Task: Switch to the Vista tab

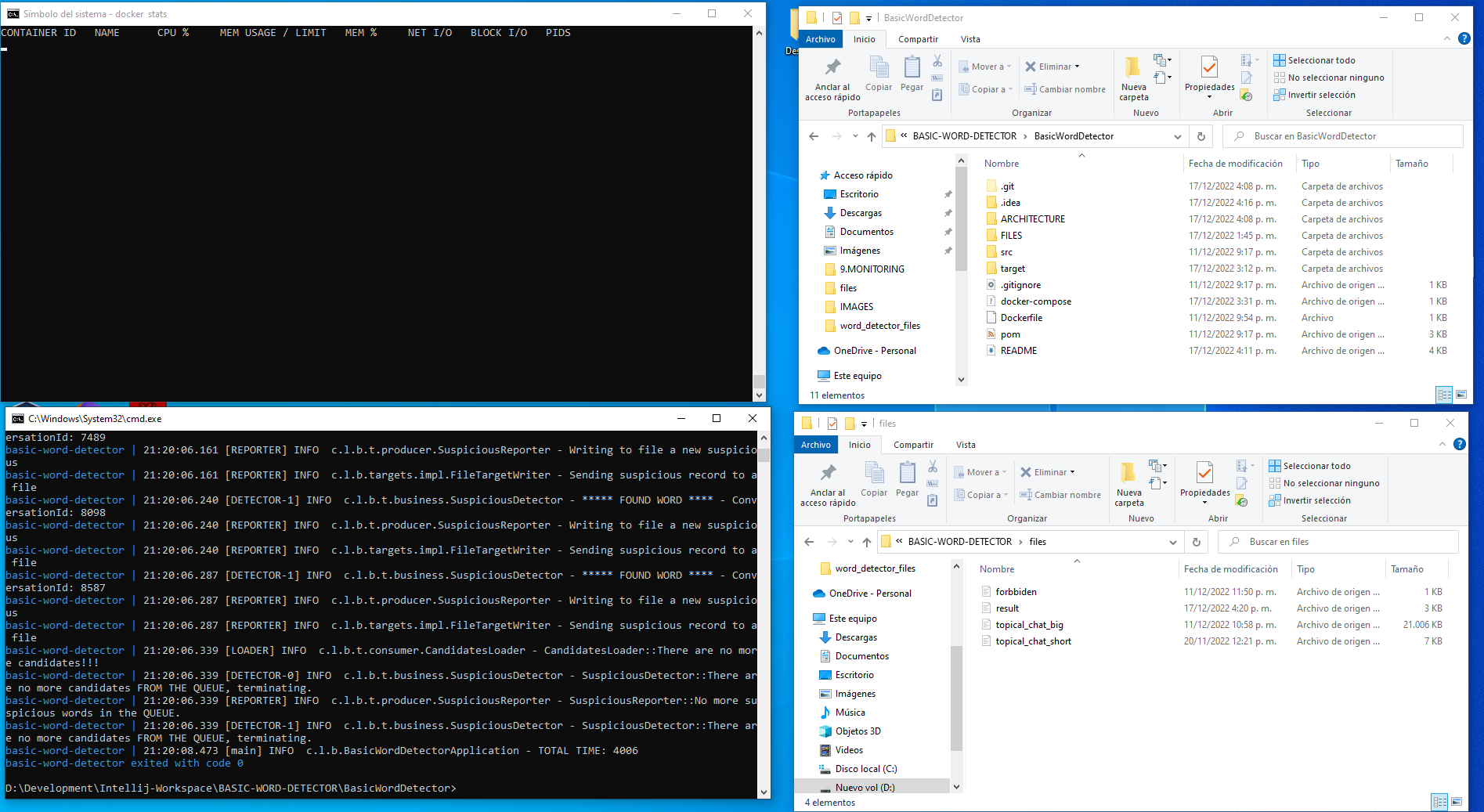Action: [970, 38]
